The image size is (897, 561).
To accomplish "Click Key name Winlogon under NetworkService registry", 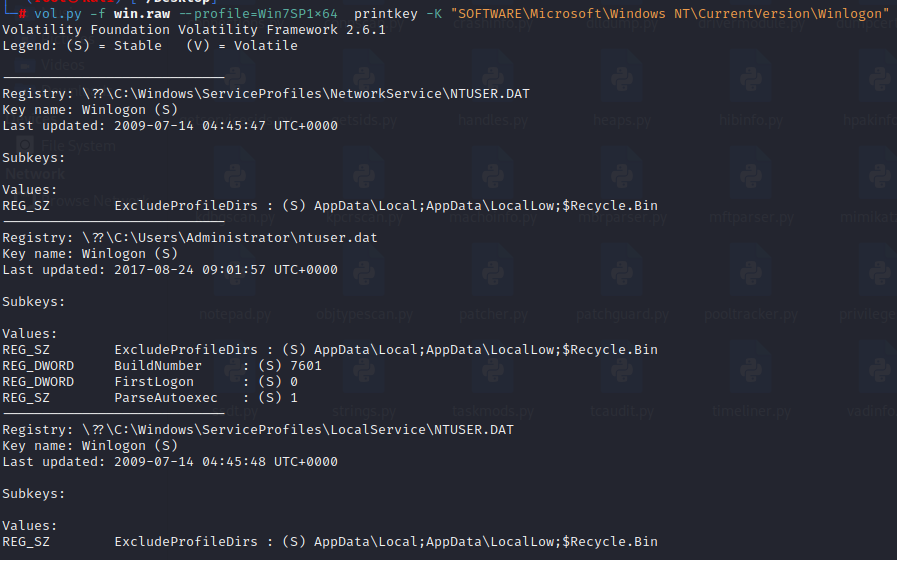I will pos(90,110).
